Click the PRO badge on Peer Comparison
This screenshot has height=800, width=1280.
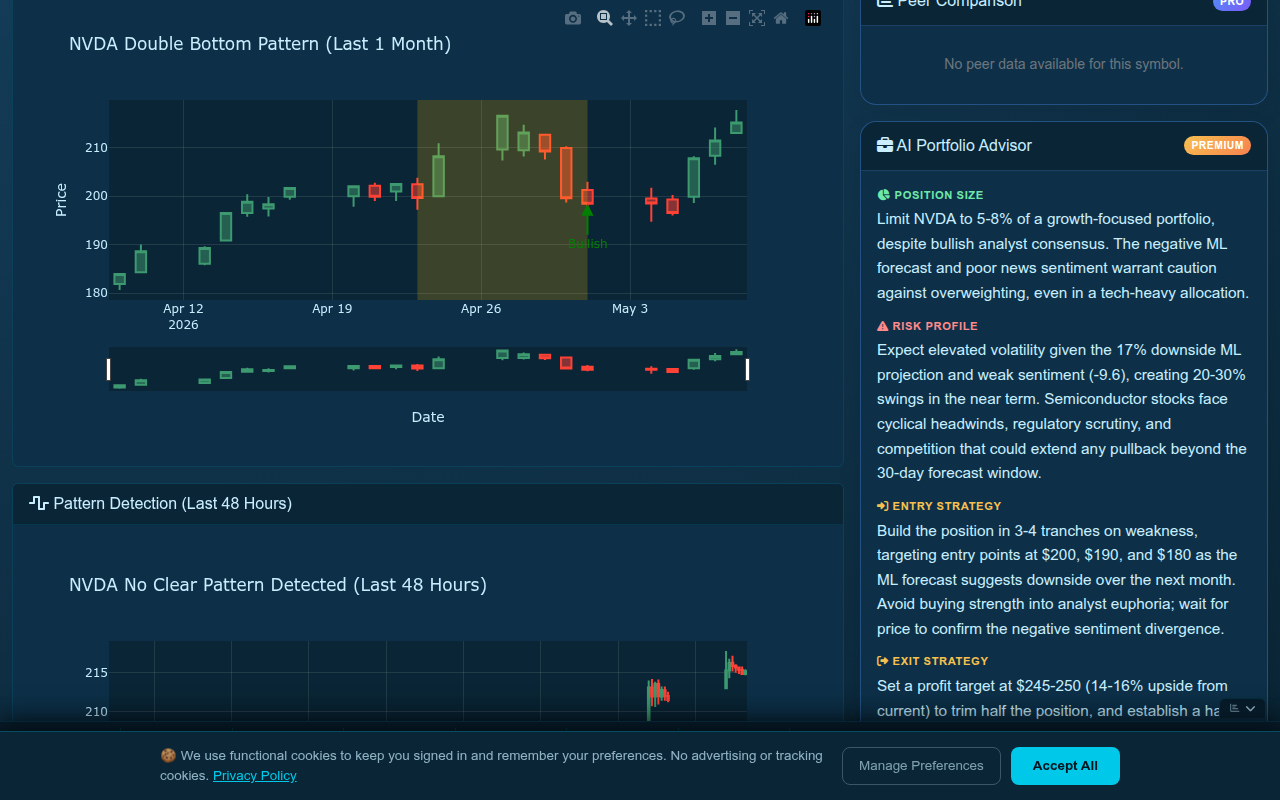[x=1232, y=3]
